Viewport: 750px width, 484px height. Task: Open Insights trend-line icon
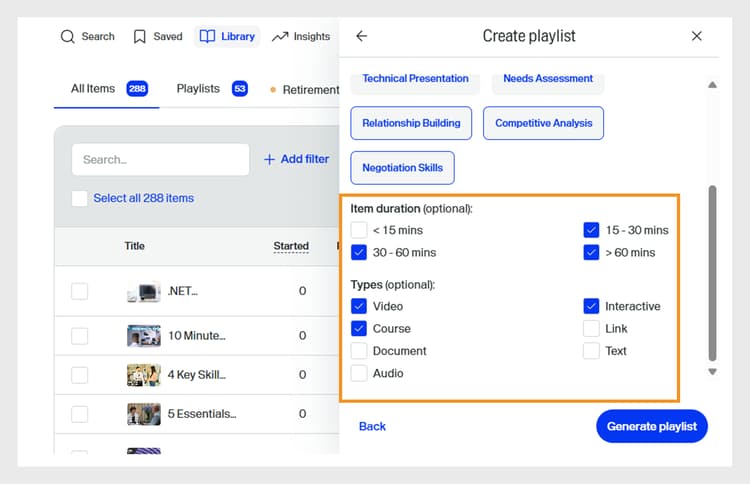click(280, 37)
